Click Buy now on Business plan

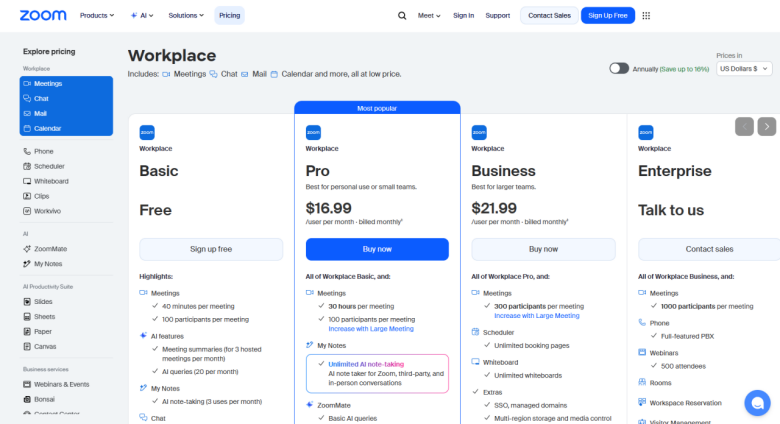[x=543, y=249]
